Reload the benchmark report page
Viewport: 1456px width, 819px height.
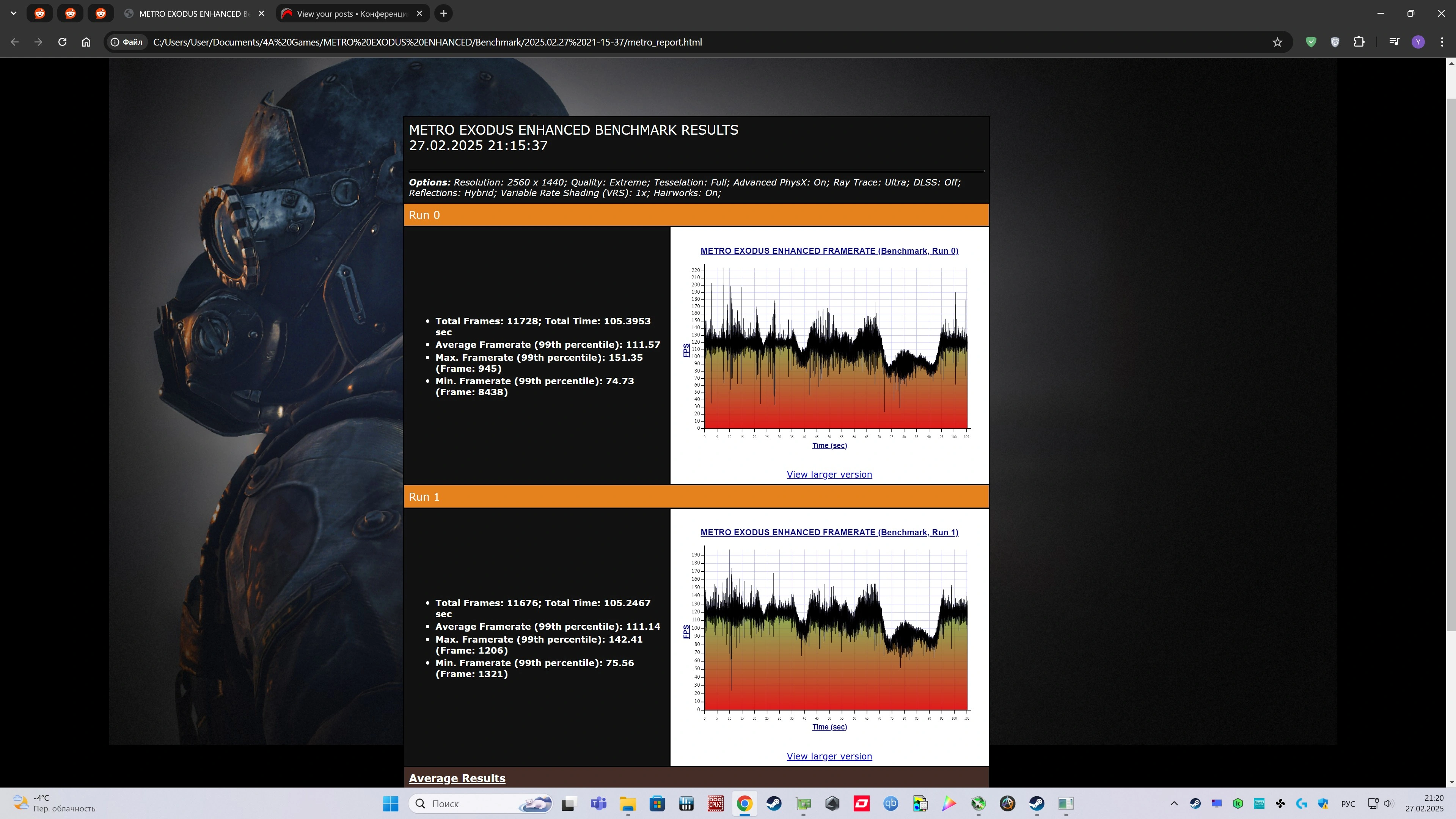[x=62, y=42]
